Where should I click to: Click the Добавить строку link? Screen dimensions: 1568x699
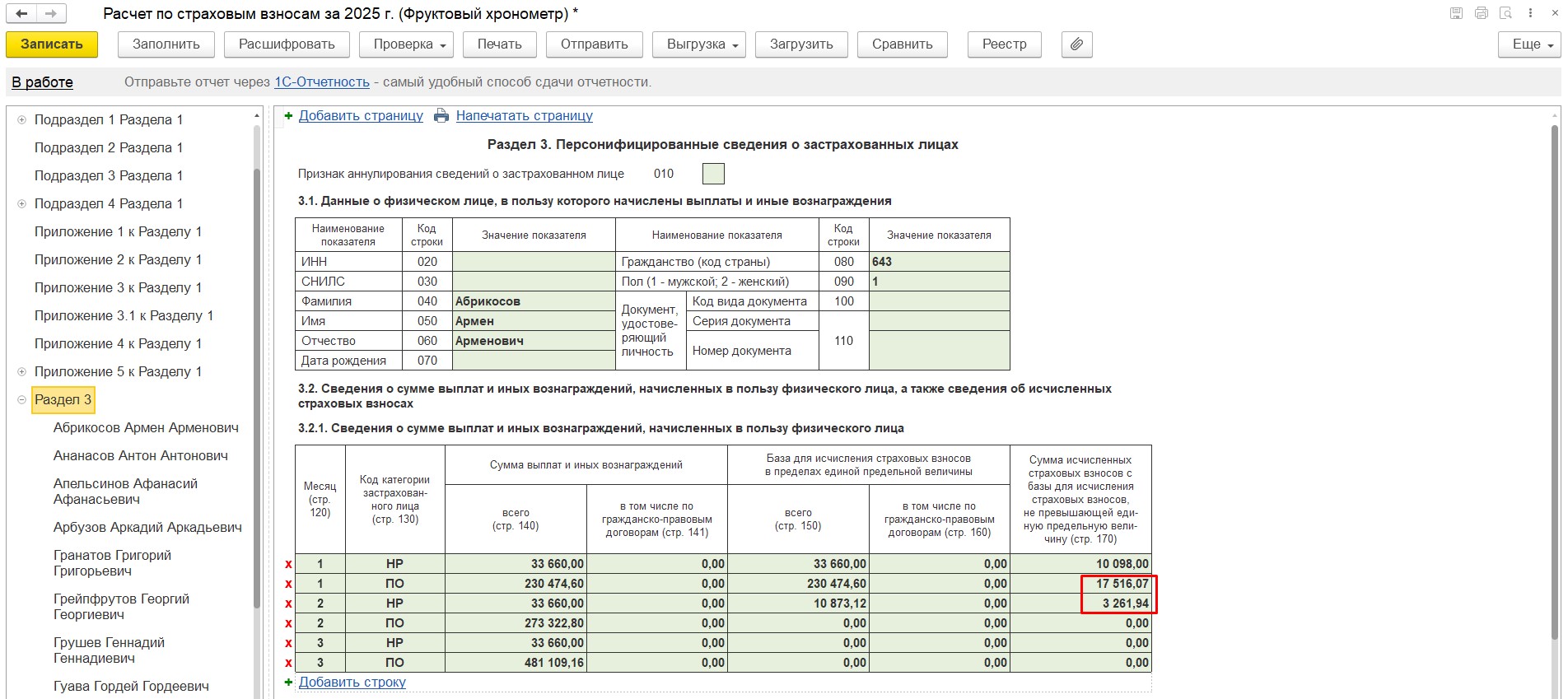pyautogui.click(x=352, y=682)
